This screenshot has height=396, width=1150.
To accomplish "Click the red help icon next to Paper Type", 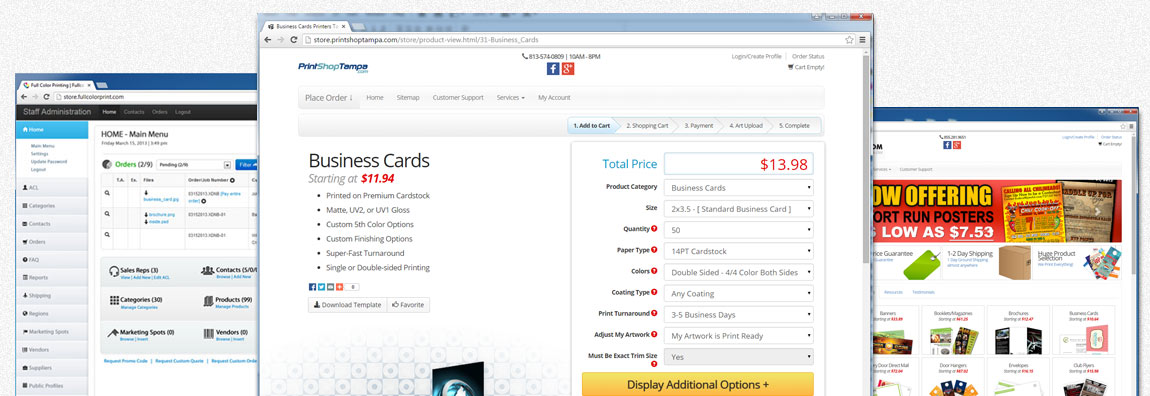I will coord(654,250).
